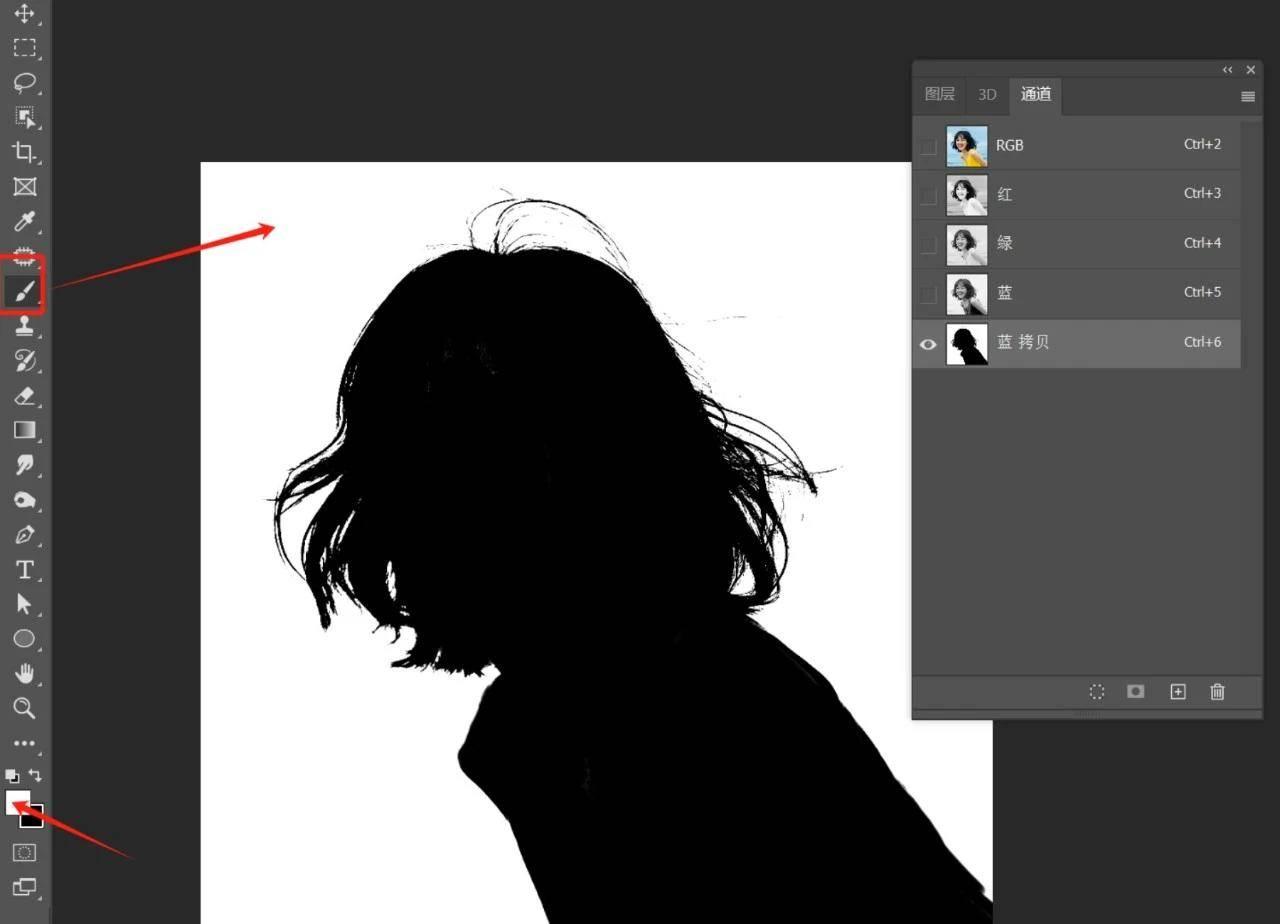Select the Lasso tool

[x=24, y=82]
